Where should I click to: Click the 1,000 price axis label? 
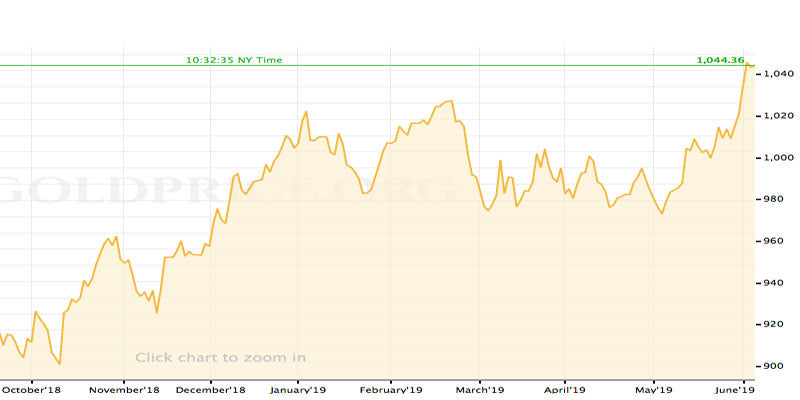(x=779, y=158)
